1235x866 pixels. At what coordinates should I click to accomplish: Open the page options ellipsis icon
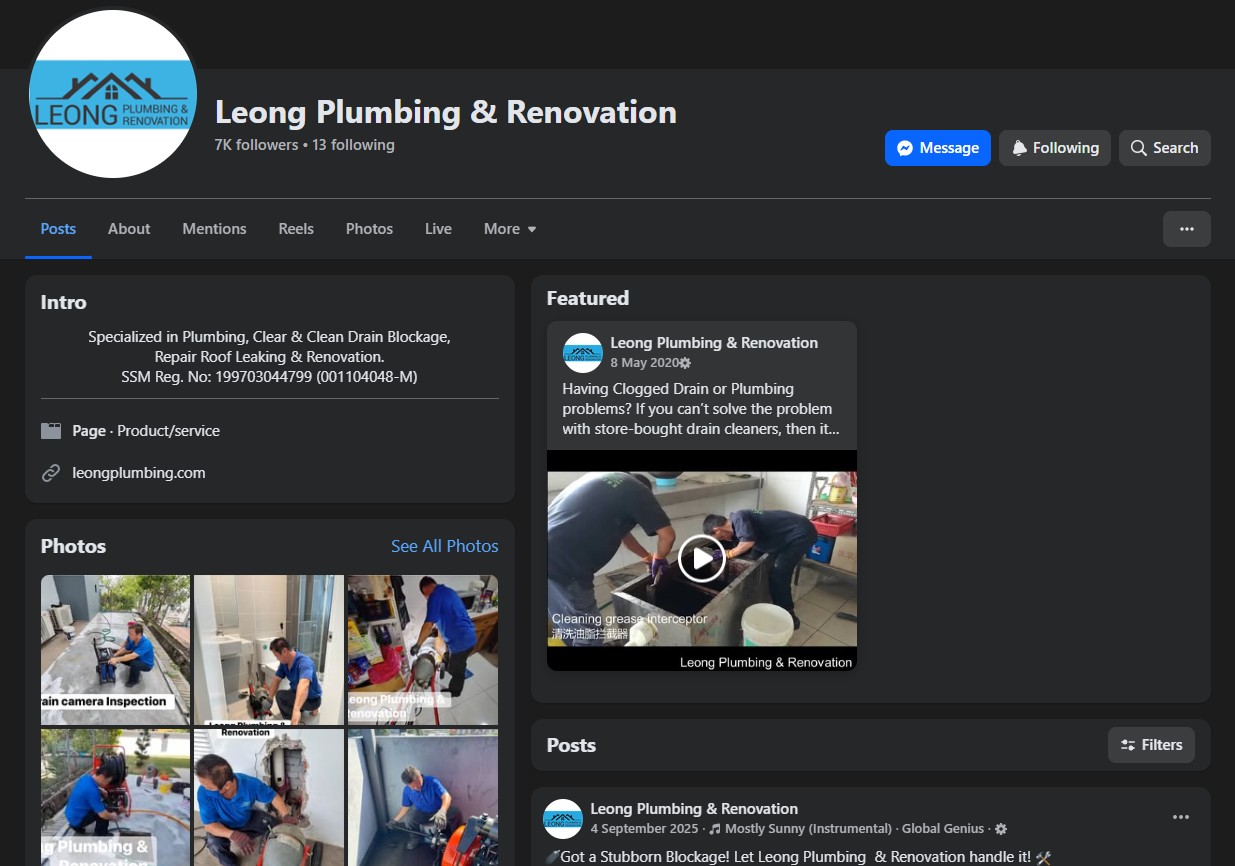tap(1186, 229)
